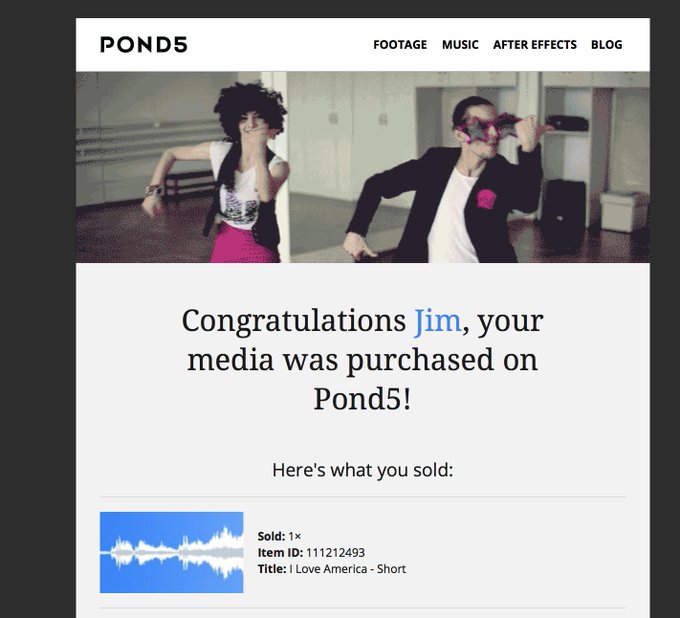Click the title I Love America - Short
Viewport: 680px width, 618px height.
click(x=347, y=569)
